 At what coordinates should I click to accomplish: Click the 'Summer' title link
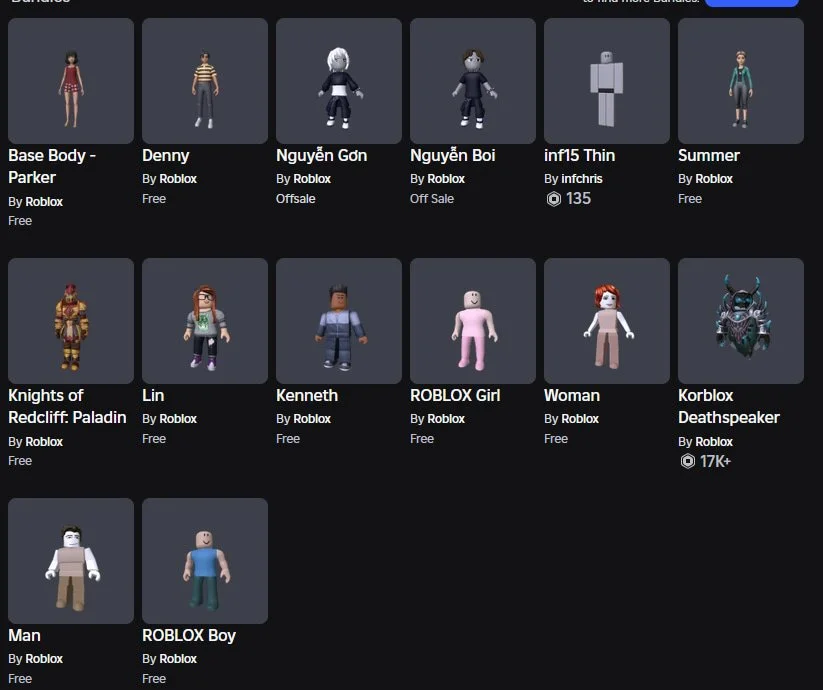pos(709,155)
